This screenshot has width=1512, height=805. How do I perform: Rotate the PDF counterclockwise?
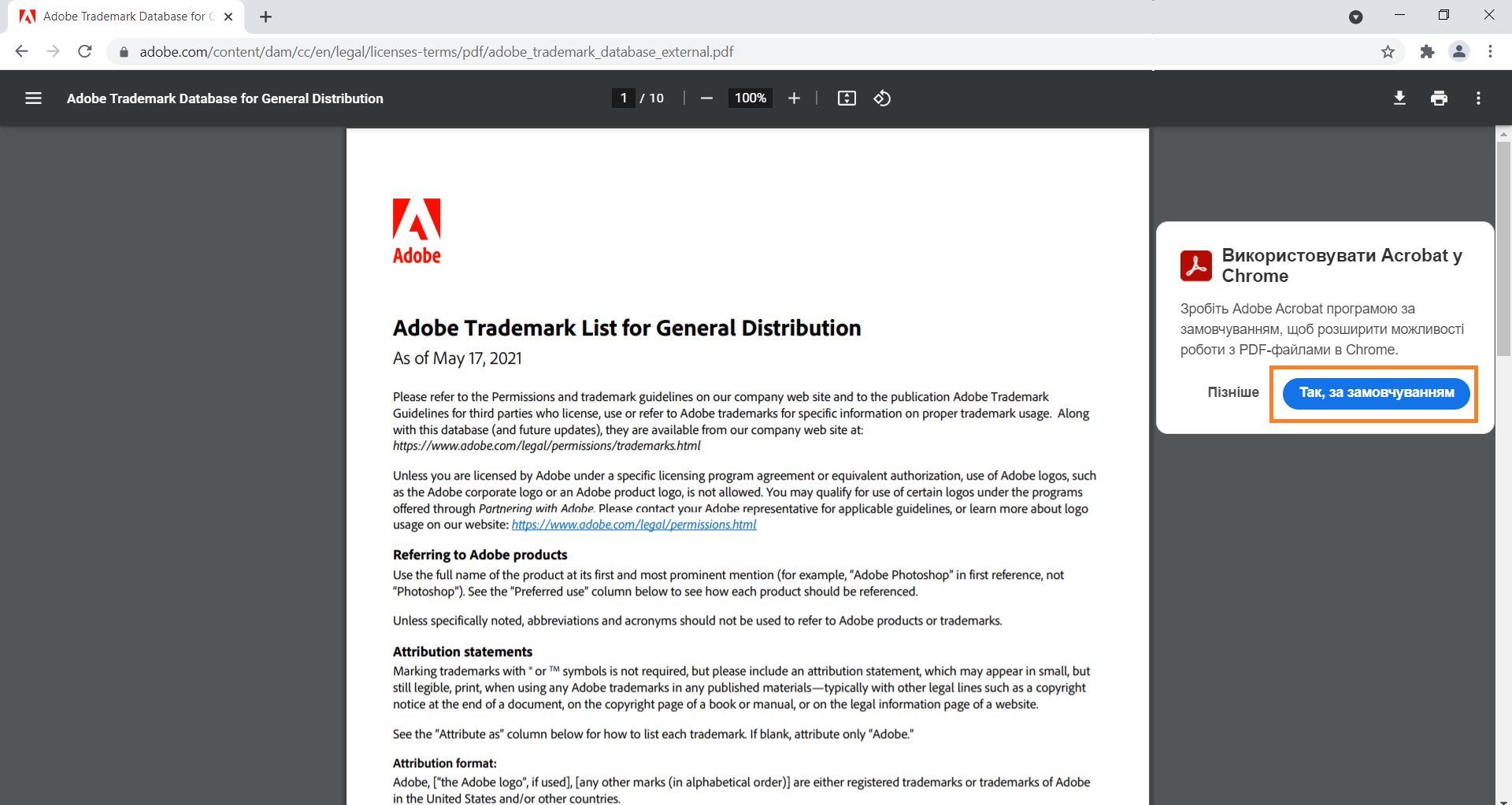coord(882,98)
